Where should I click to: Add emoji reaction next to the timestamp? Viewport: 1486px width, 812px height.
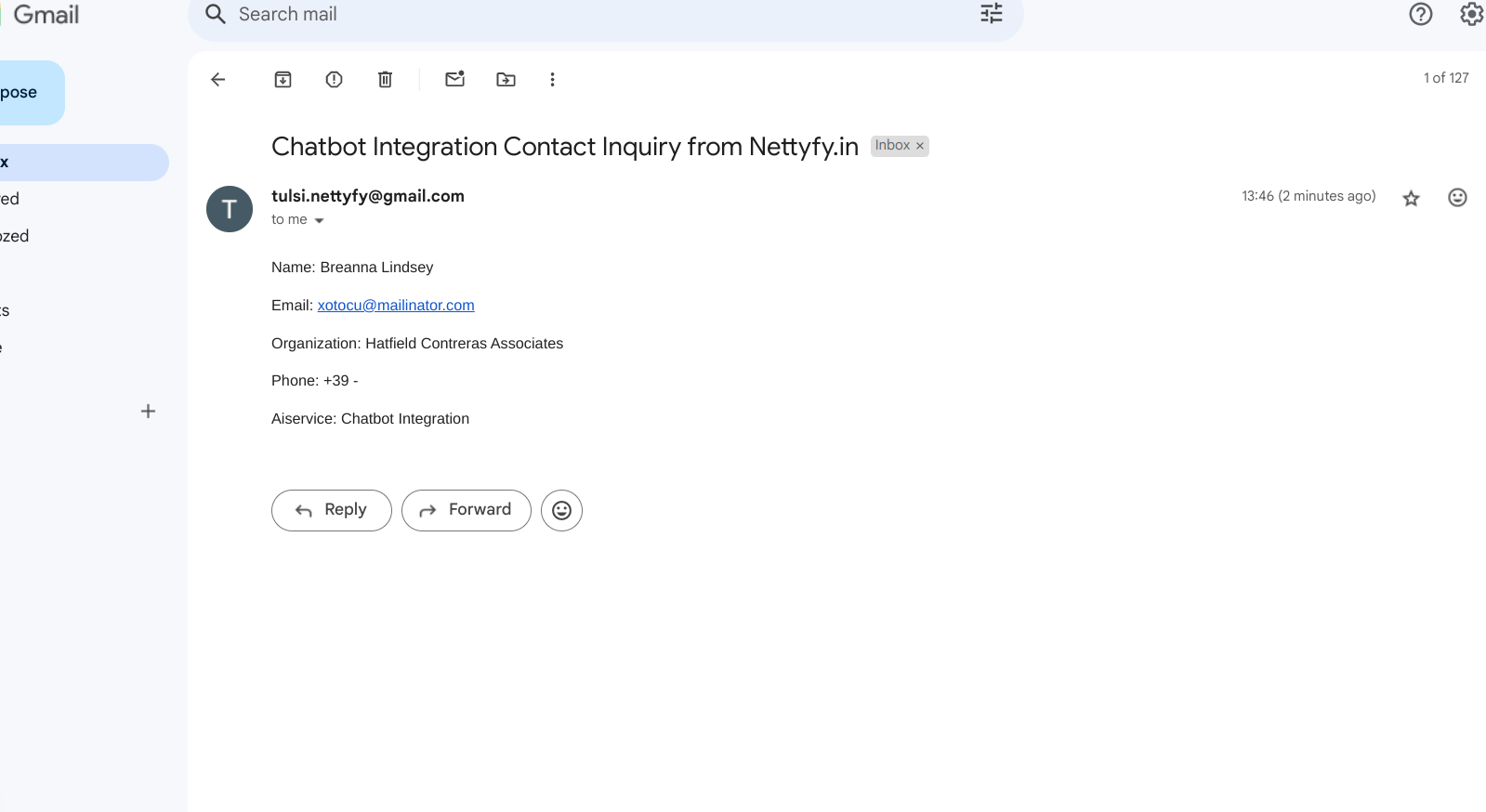(x=1457, y=197)
